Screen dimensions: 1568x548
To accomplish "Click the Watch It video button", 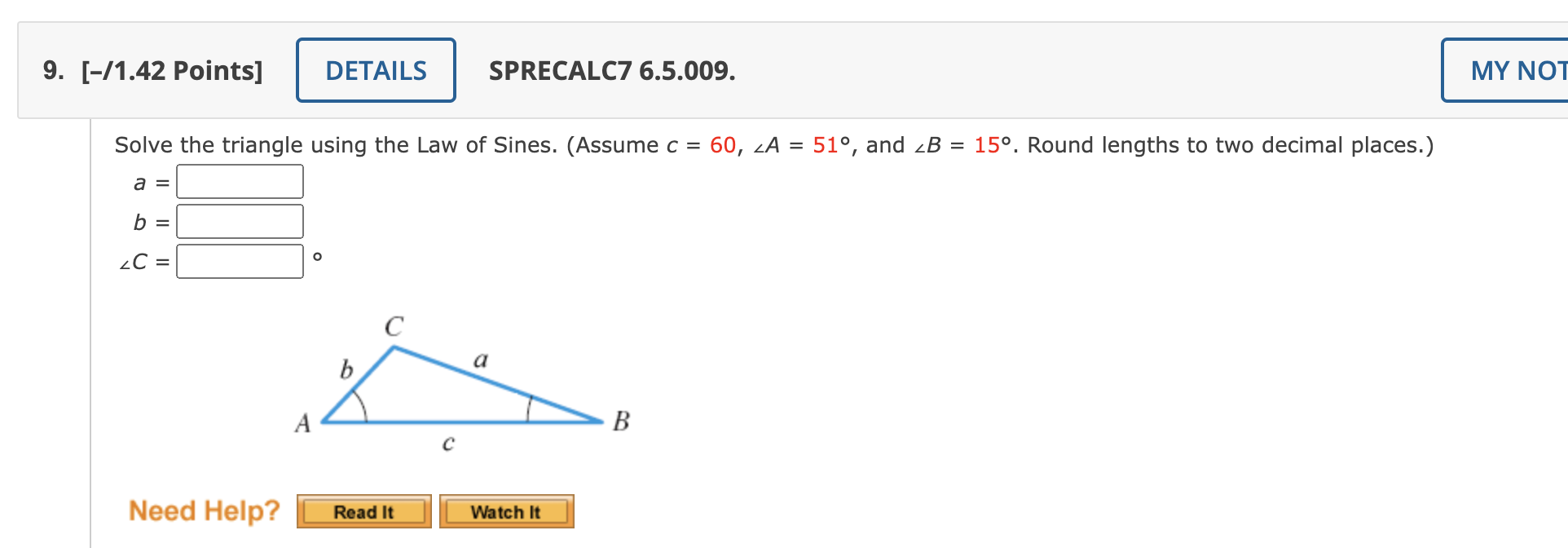I will coord(506,511).
